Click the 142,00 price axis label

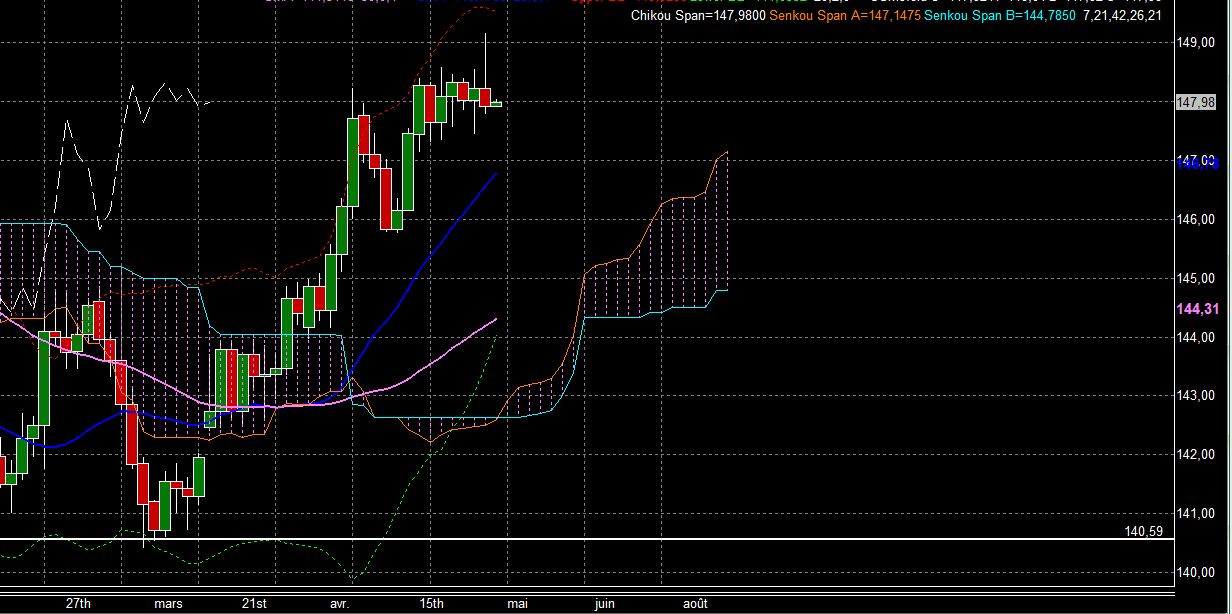tap(1196, 456)
